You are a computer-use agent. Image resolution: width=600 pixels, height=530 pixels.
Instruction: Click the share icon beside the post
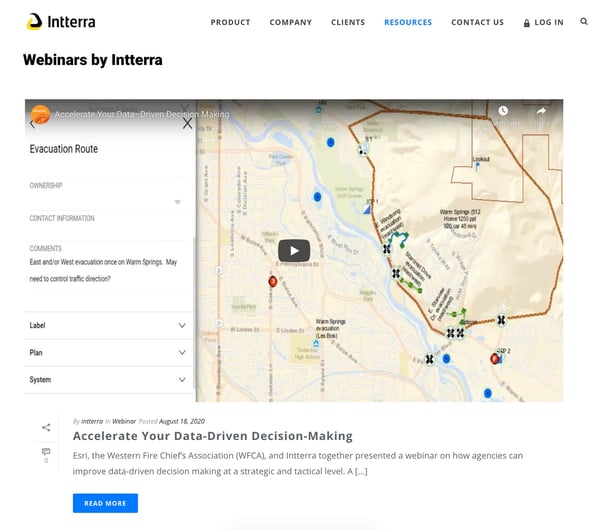click(x=46, y=427)
